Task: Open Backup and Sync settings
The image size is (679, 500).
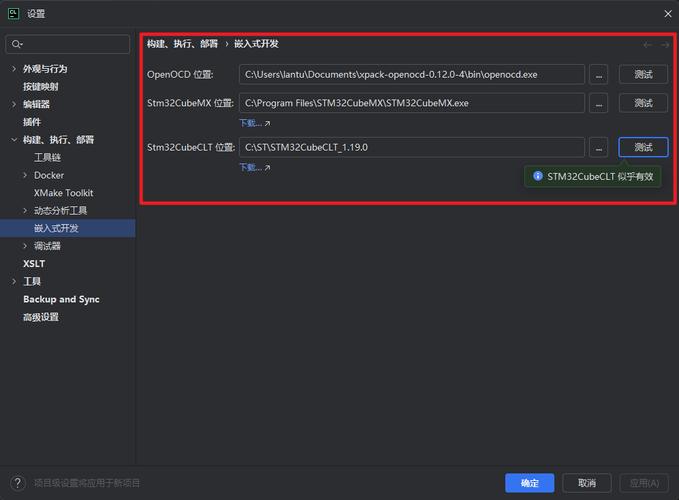Action: click(61, 300)
